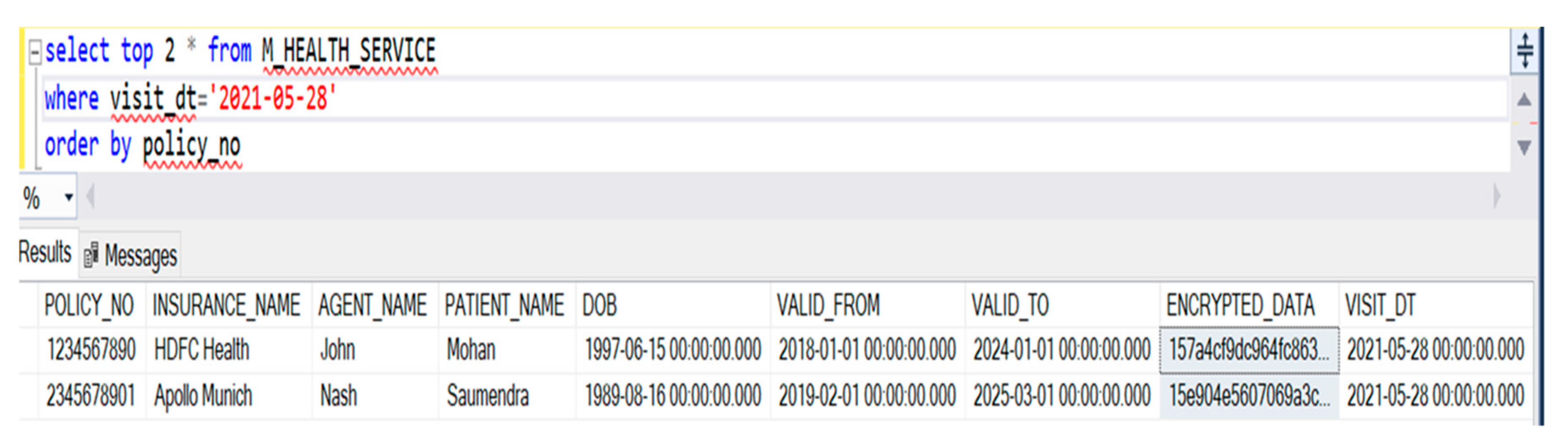Image resolution: width=1568 pixels, height=445 pixels.
Task: Click the HDFC Health cell
Action: pyautogui.click(x=228, y=350)
